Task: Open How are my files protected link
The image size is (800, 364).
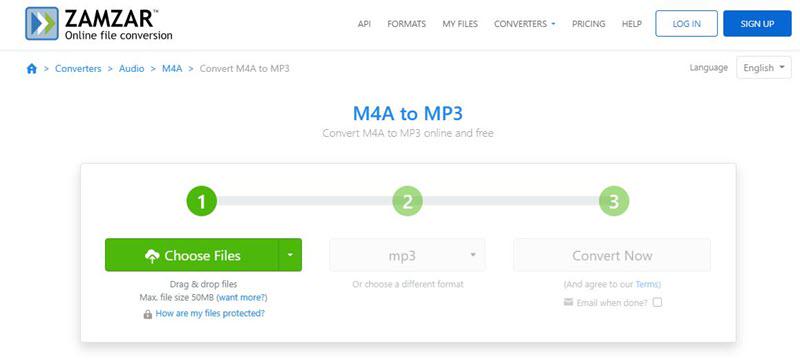Action: (210, 313)
